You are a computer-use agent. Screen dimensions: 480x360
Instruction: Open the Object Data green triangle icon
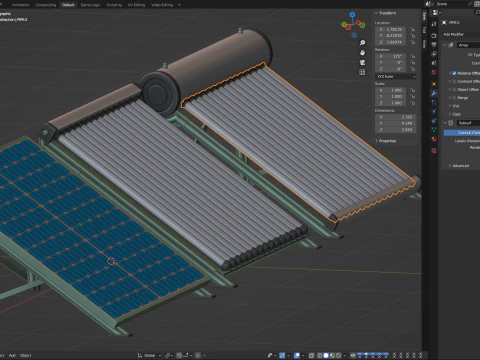click(x=434, y=130)
